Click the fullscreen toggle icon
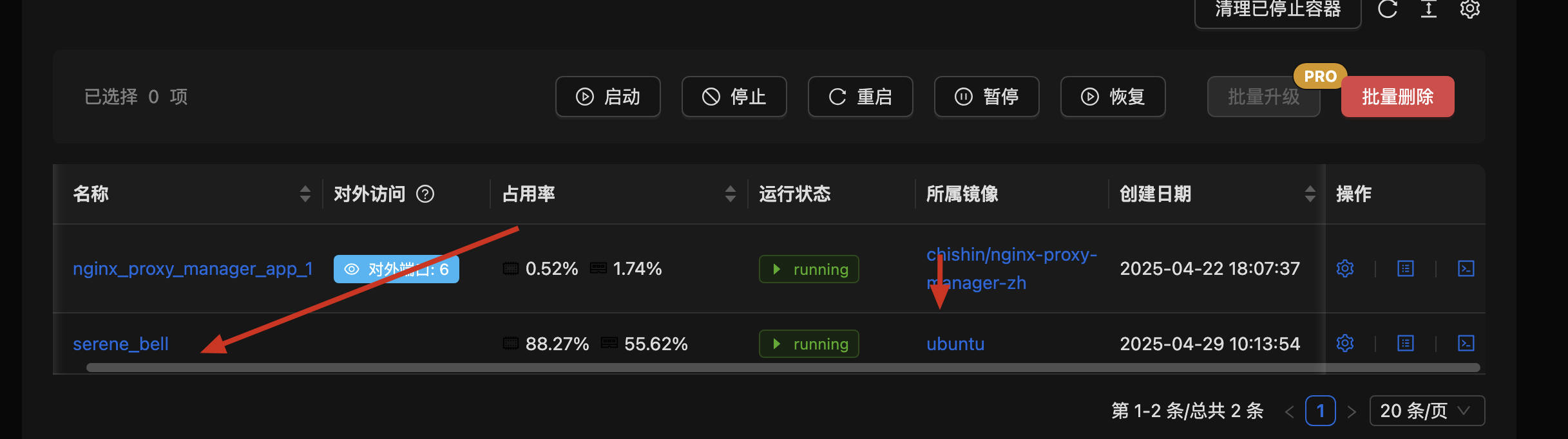This screenshot has height=439, width=1568. tap(1428, 9)
